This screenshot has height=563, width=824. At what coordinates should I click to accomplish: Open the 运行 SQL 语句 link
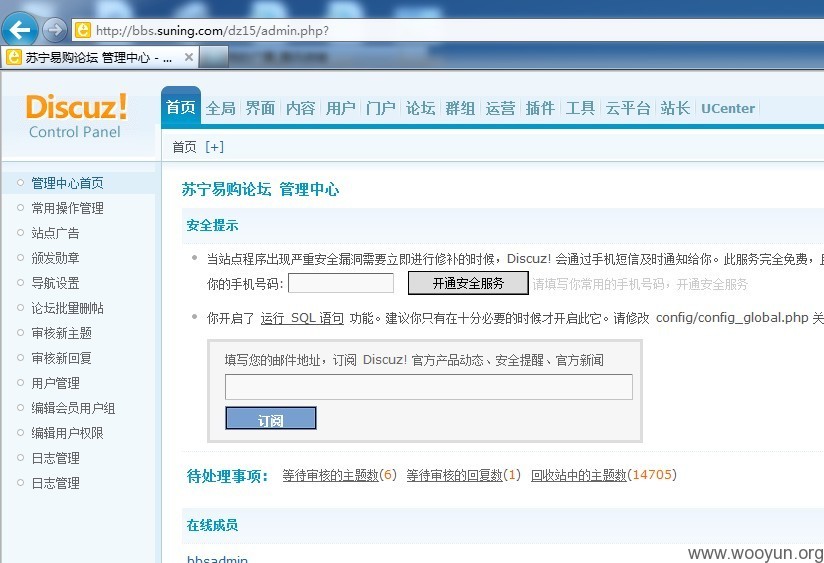(x=302, y=318)
